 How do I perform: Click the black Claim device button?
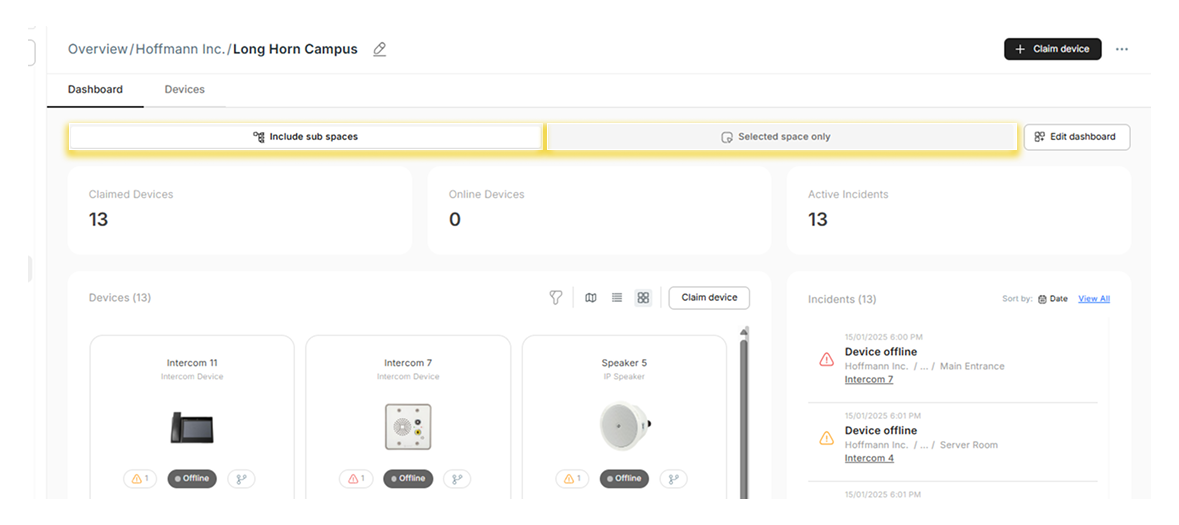[x=1053, y=49]
